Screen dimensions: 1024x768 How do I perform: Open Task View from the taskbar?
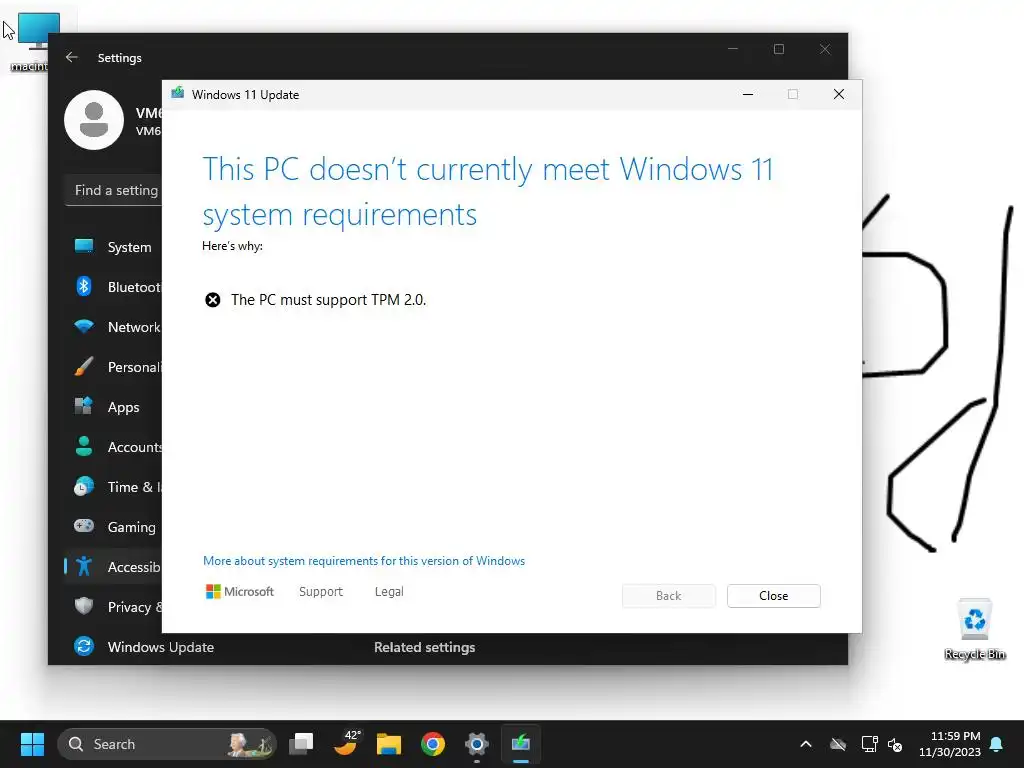tap(301, 744)
